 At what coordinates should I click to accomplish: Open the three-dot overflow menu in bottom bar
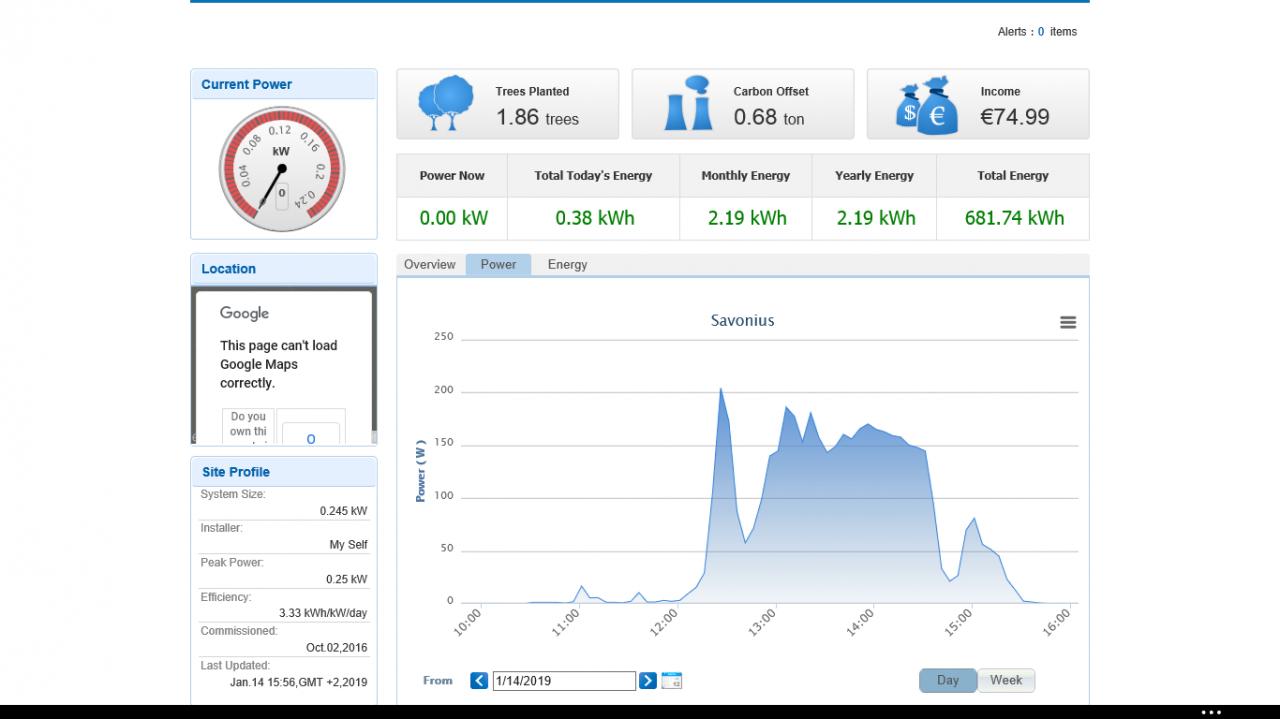(1211, 712)
